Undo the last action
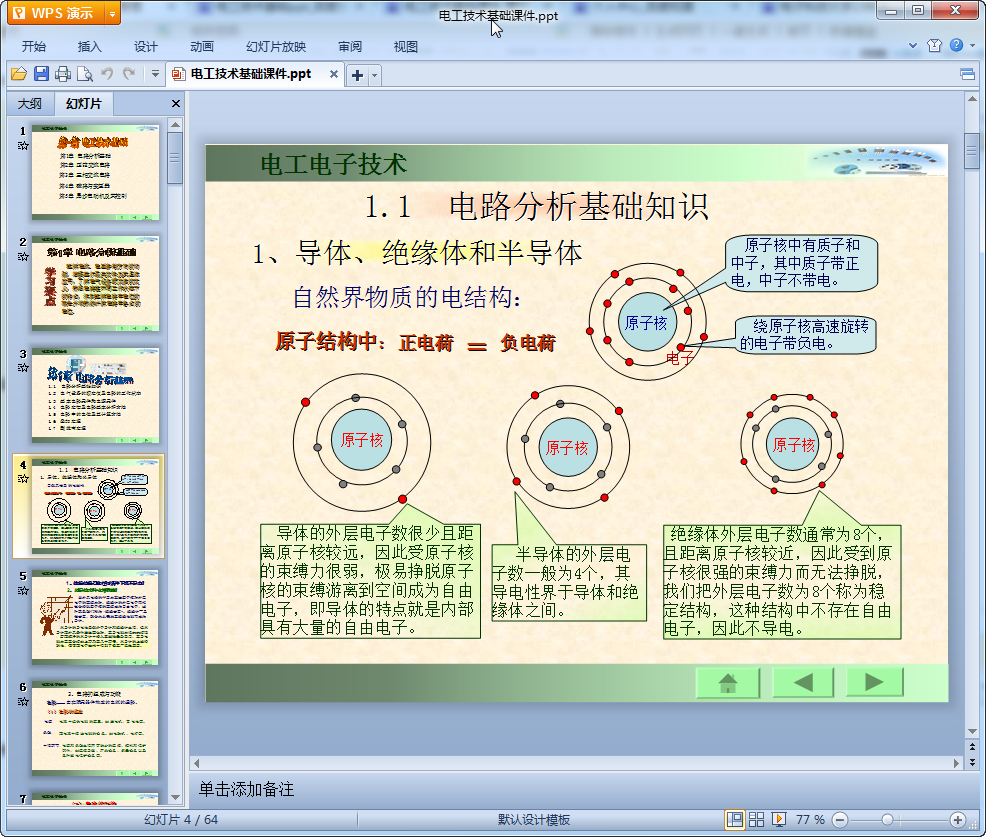 108,74
